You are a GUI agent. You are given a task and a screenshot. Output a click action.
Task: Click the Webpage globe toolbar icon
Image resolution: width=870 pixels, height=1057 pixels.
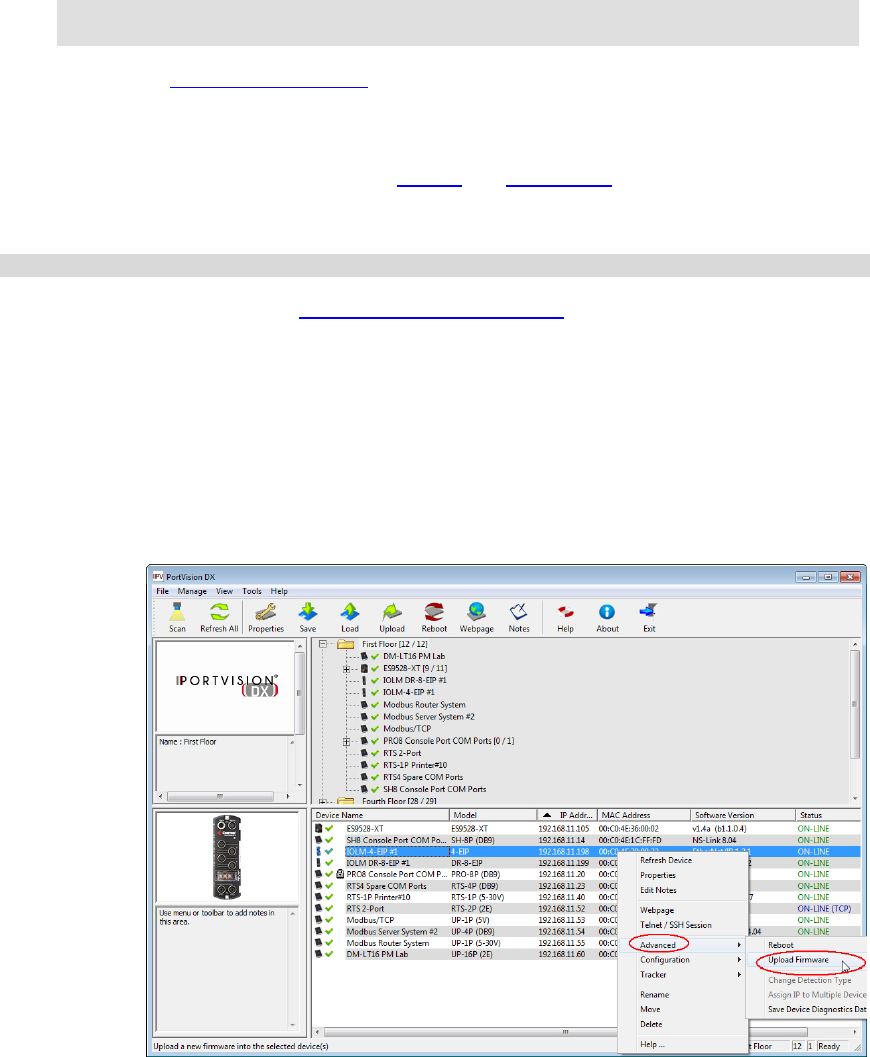[x=476, y=612]
